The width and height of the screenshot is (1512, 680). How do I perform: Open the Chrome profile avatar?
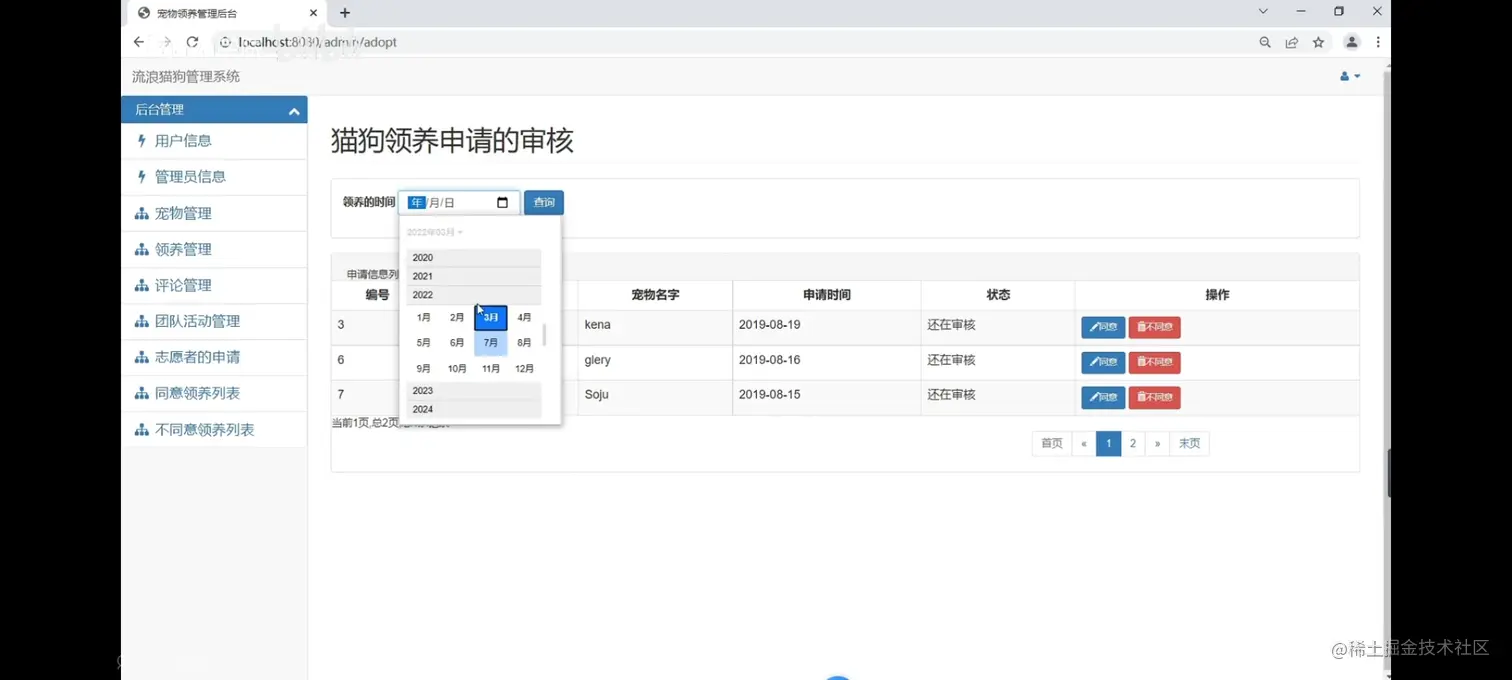[1352, 42]
